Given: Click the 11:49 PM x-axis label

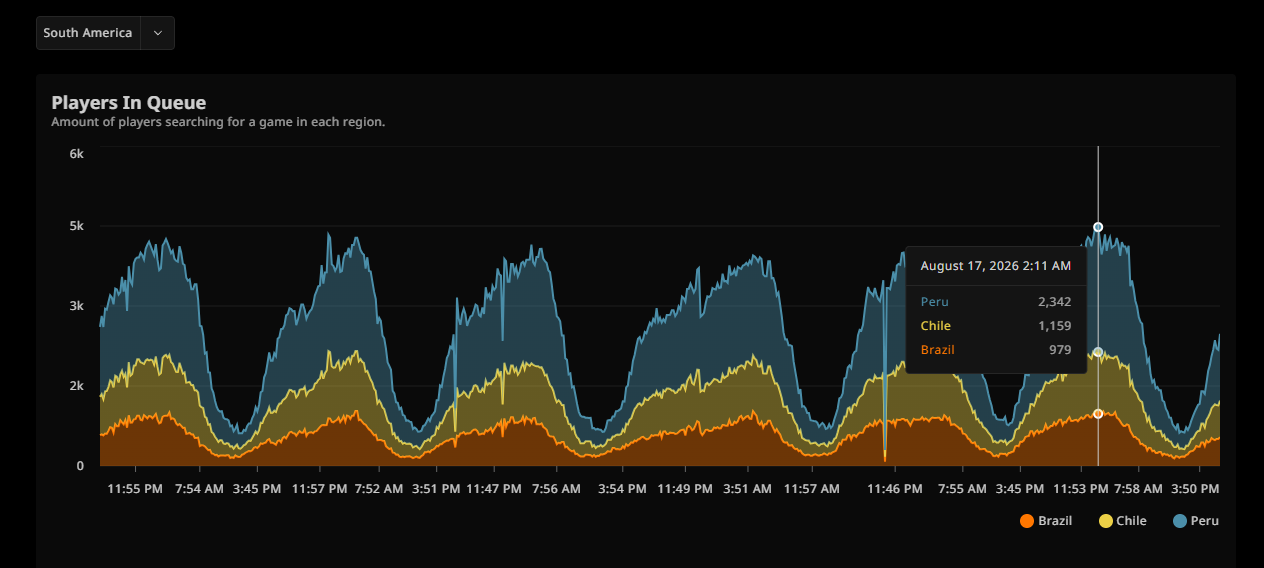Looking at the screenshot, I should (x=685, y=489).
